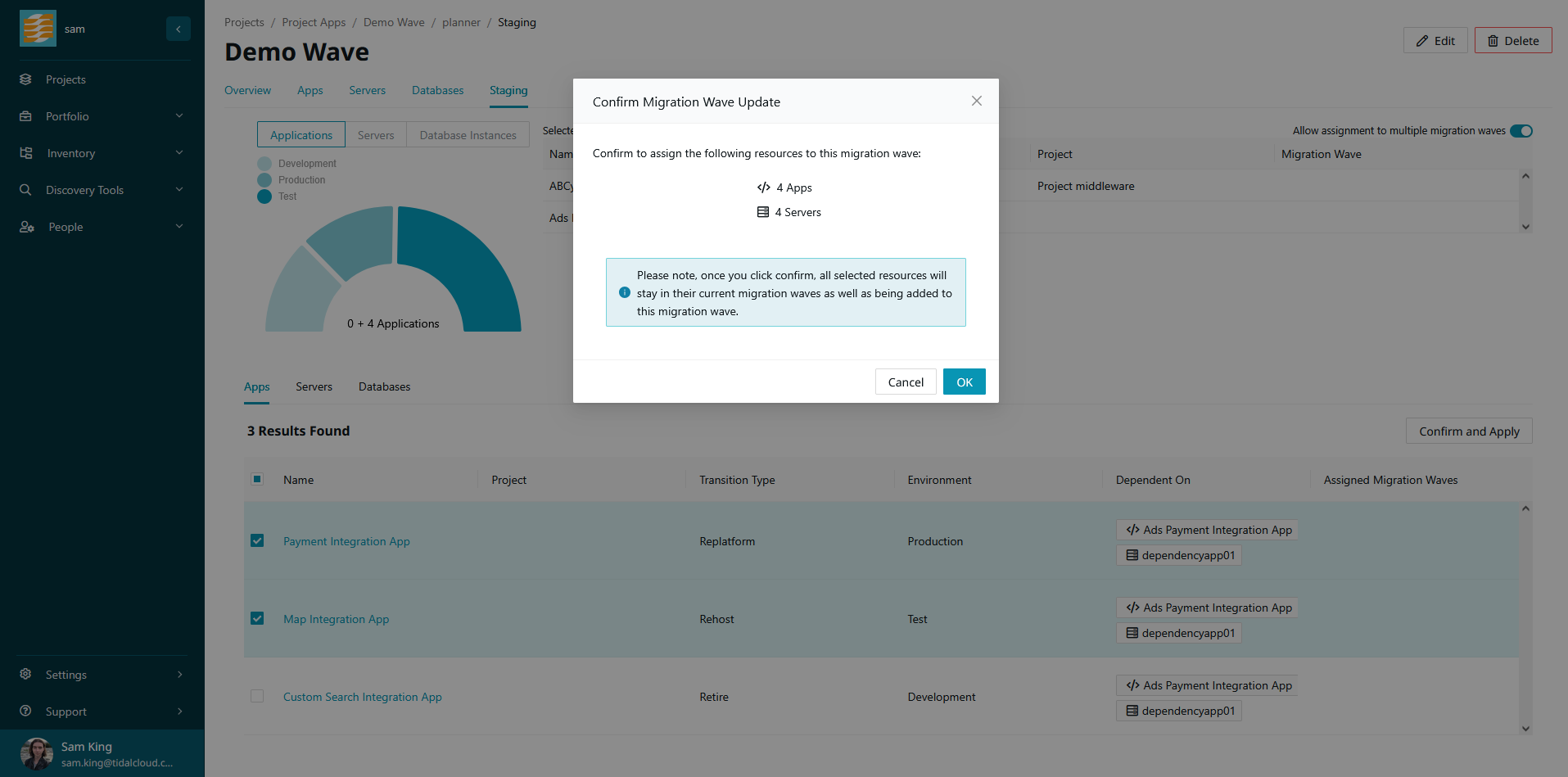Click the Test legend color swatch
The width and height of the screenshot is (1568, 777).
coord(264,197)
